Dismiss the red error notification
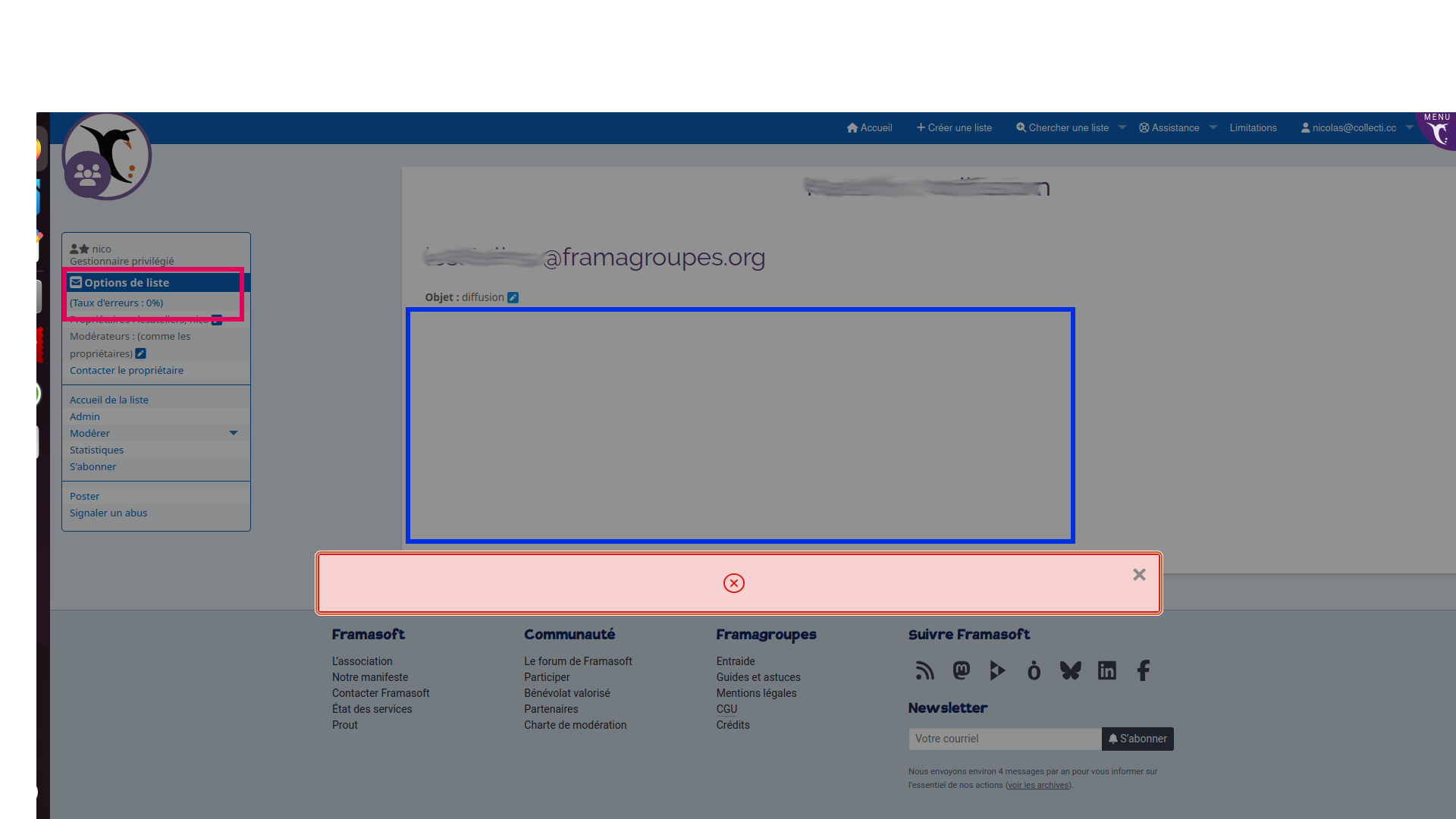Image resolution: width=1456 pixels, height=819 pixels. point(1139,575)
